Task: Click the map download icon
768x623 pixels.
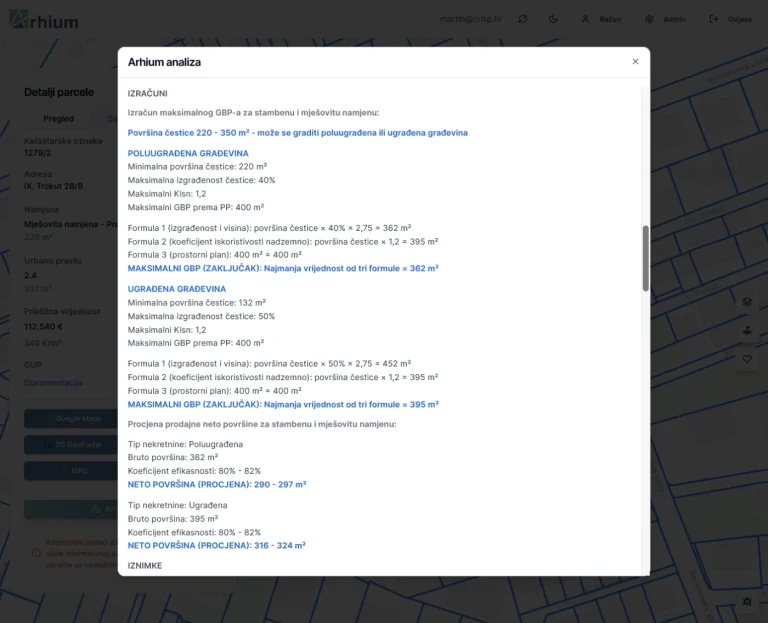Action: pos(746,331)
